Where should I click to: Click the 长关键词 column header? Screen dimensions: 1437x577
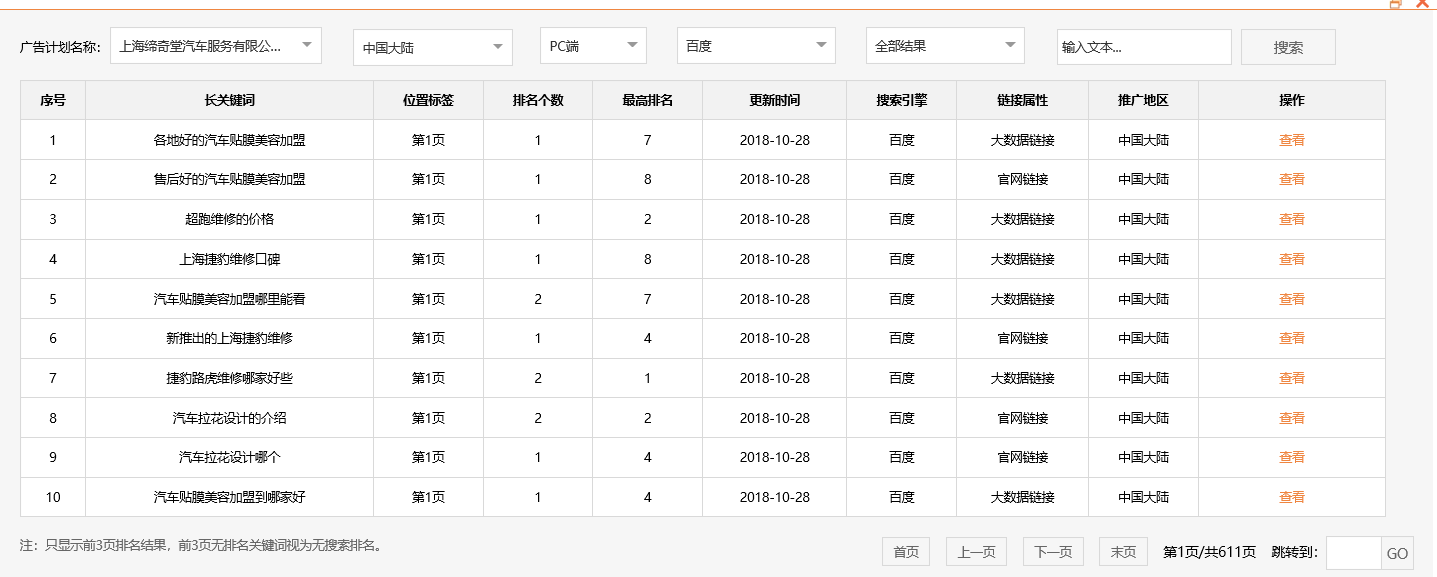coord(228,99)
